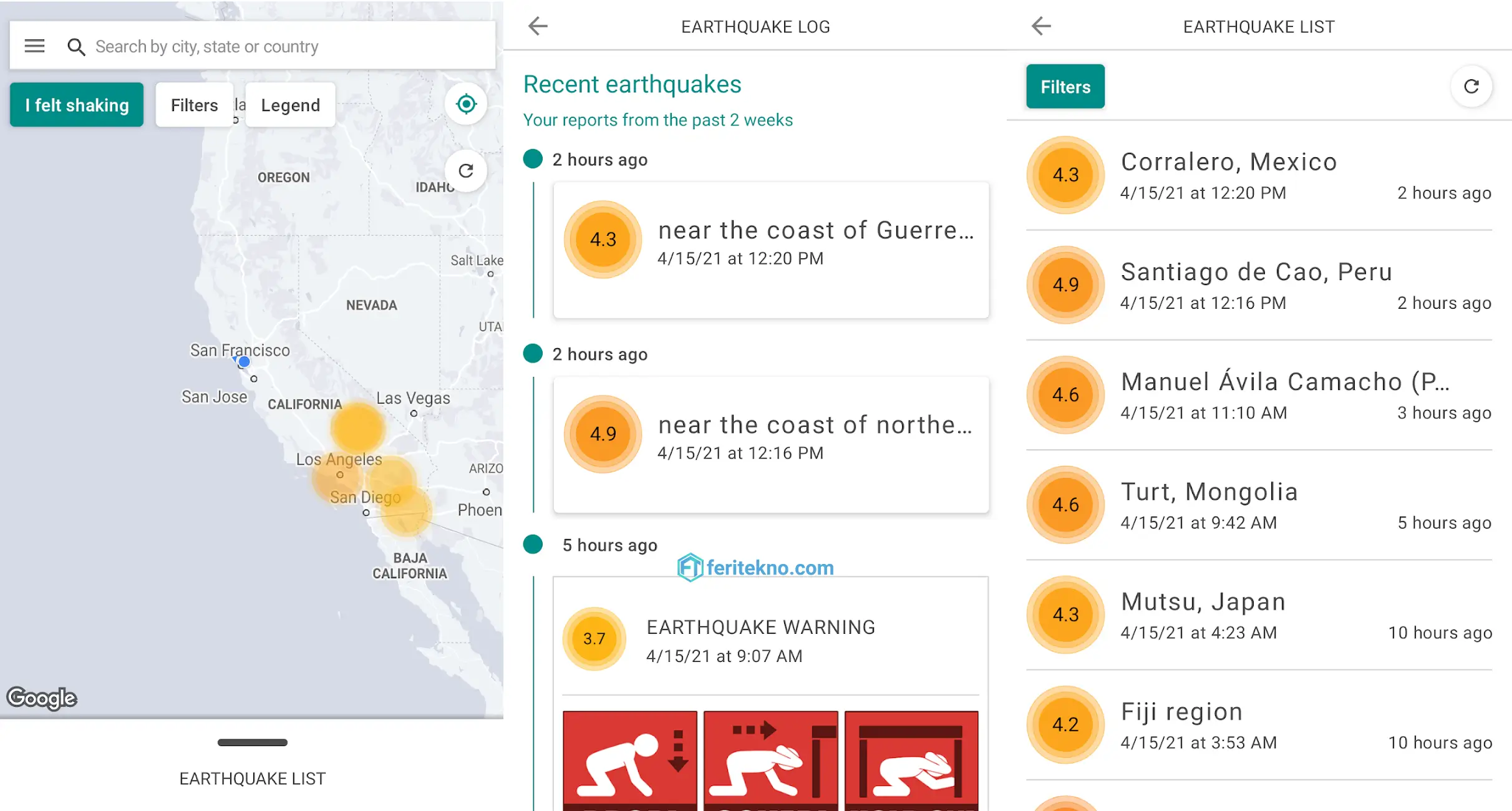Refresh the Earthquake List

coord(1471,87)
